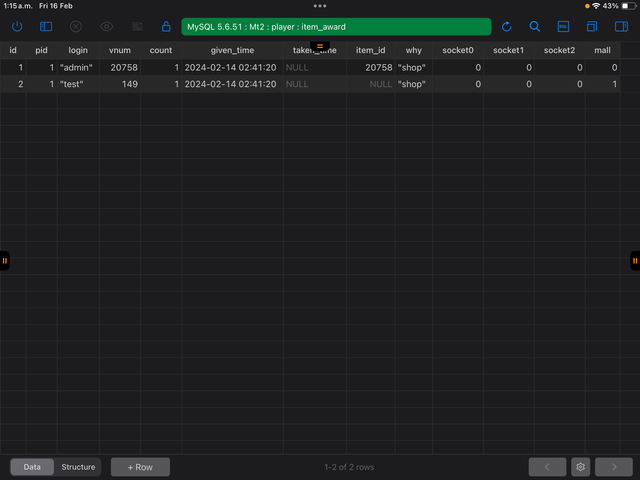Sort by the given_time column header

click(232, 50)
